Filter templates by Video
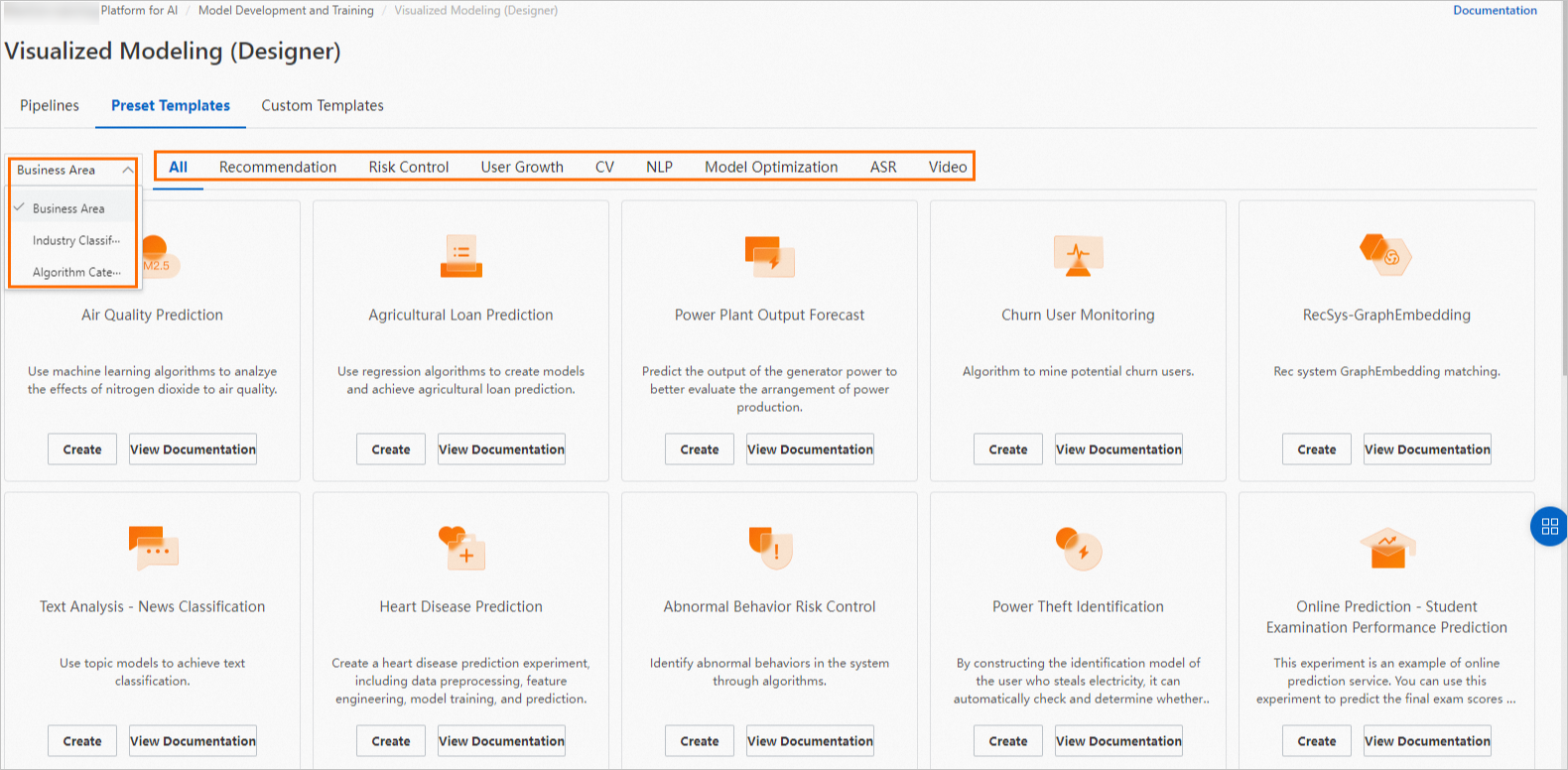The image size is (1568, 770). [948, 167]
